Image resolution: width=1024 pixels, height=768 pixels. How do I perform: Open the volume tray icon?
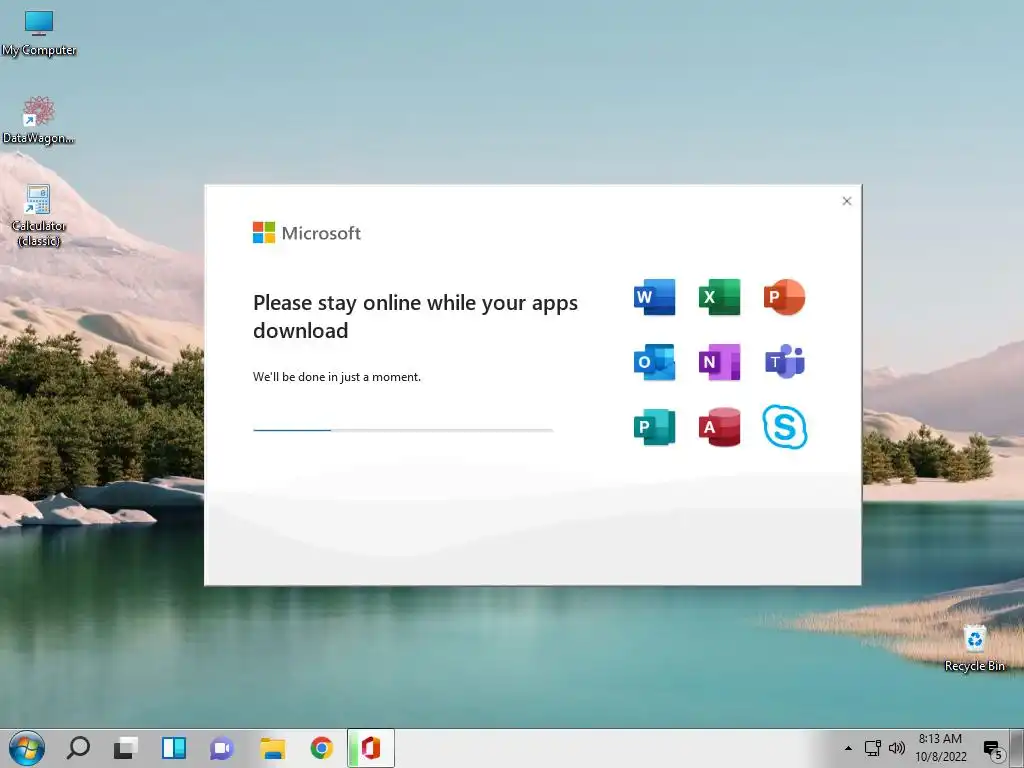[897, 748]
